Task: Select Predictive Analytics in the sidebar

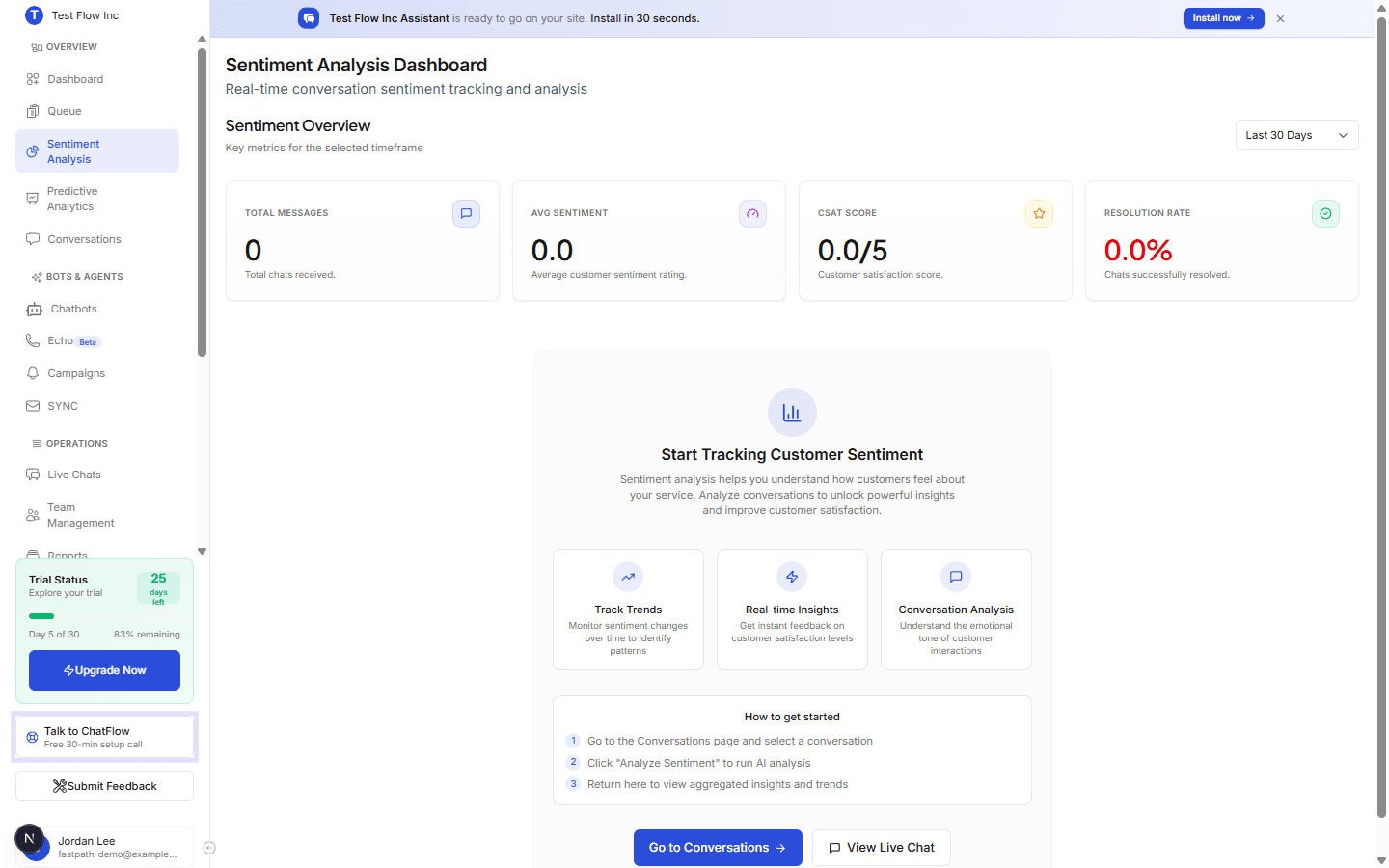Action: tap(97, 199)
